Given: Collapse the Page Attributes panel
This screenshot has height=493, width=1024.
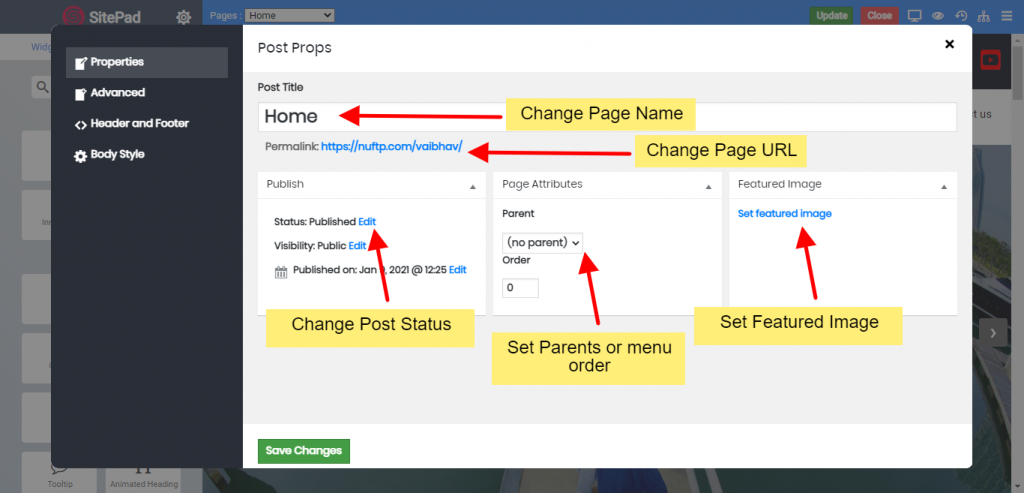Looking at the screenshot, I should pyautogui.click(x=708, y=186).
